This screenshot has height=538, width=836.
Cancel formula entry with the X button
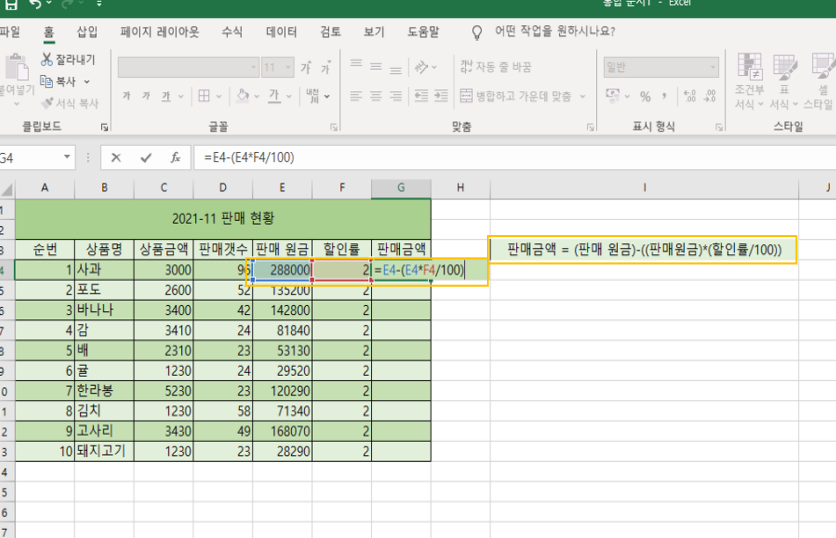pyautogui.click(x=116, y=157)
